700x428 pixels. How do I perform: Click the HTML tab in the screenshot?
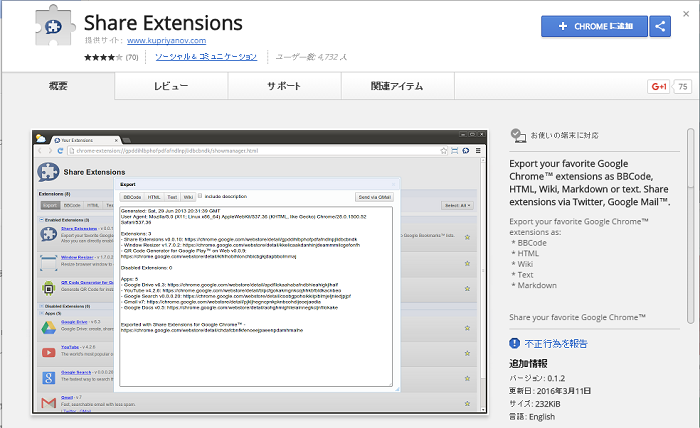click(x=154, y=197)
